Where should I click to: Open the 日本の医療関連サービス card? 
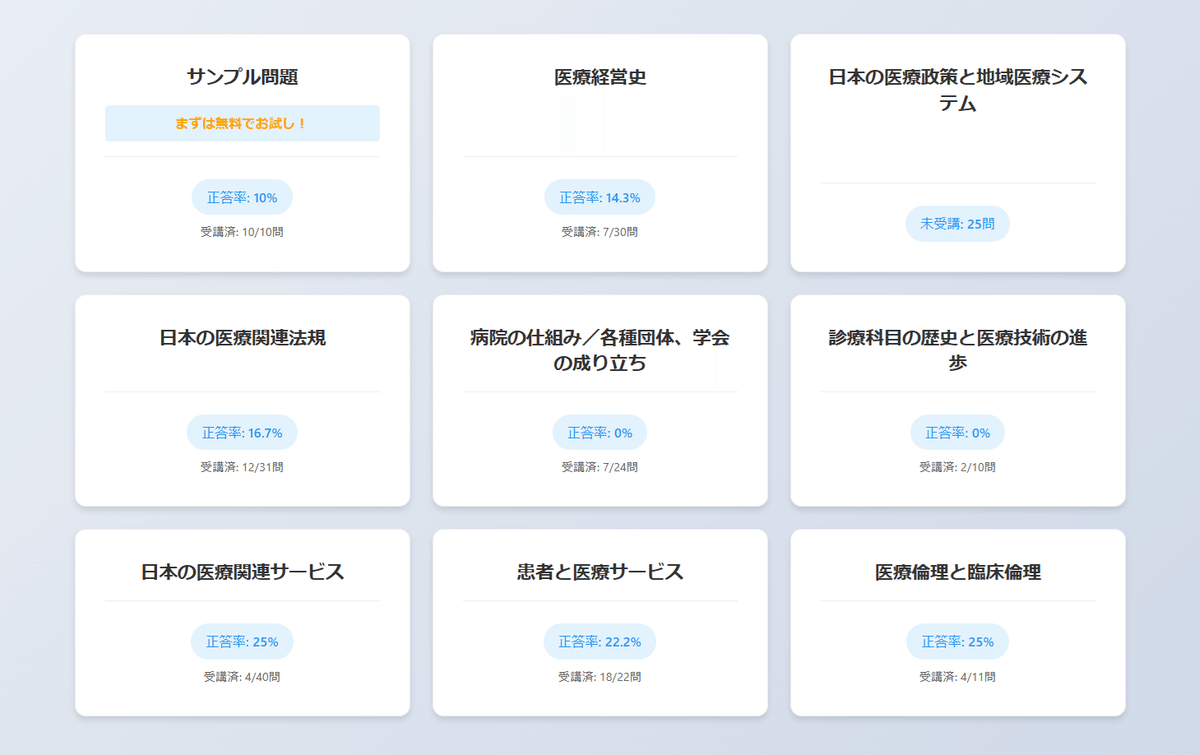(242, 623)
